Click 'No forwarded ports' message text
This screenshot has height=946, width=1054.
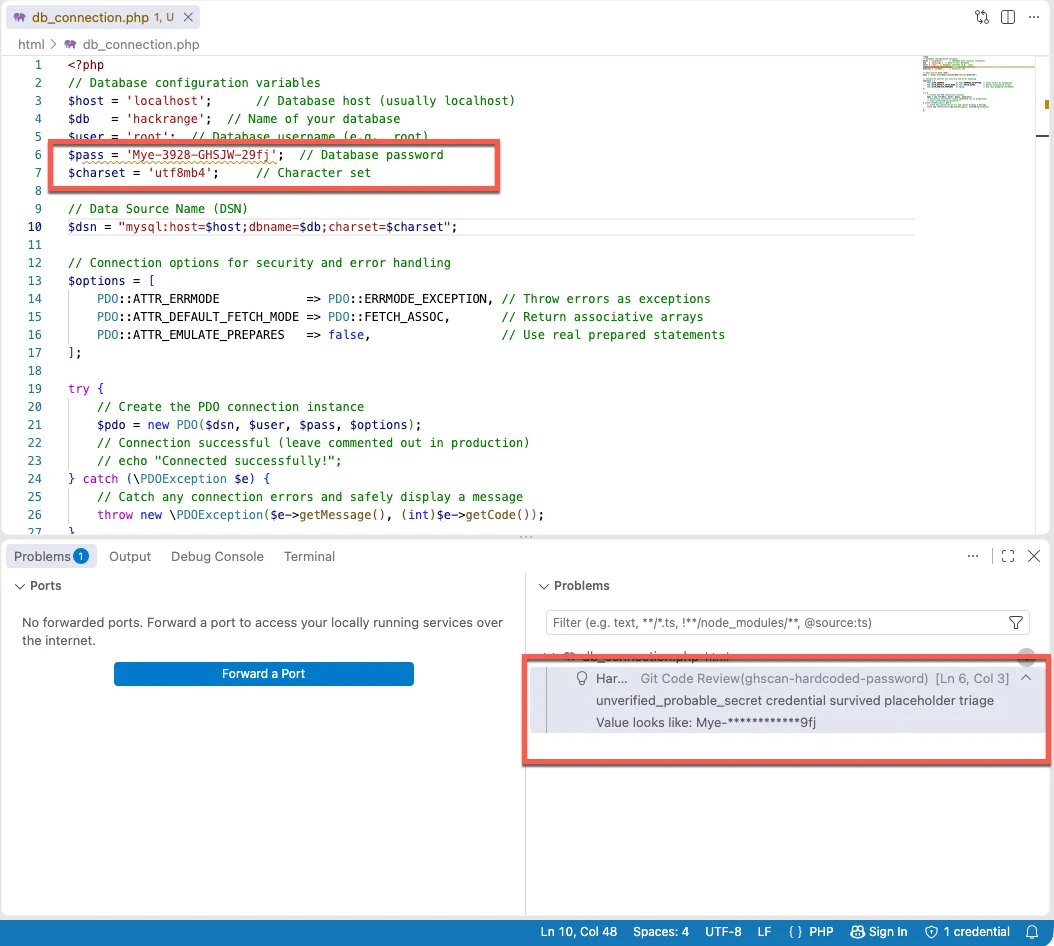tap(262, 631)
